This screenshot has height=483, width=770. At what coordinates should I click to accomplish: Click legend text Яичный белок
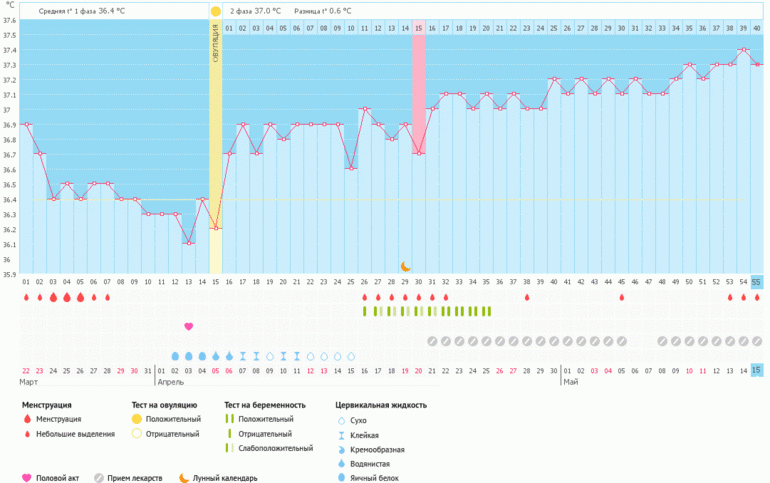[374, 478]
